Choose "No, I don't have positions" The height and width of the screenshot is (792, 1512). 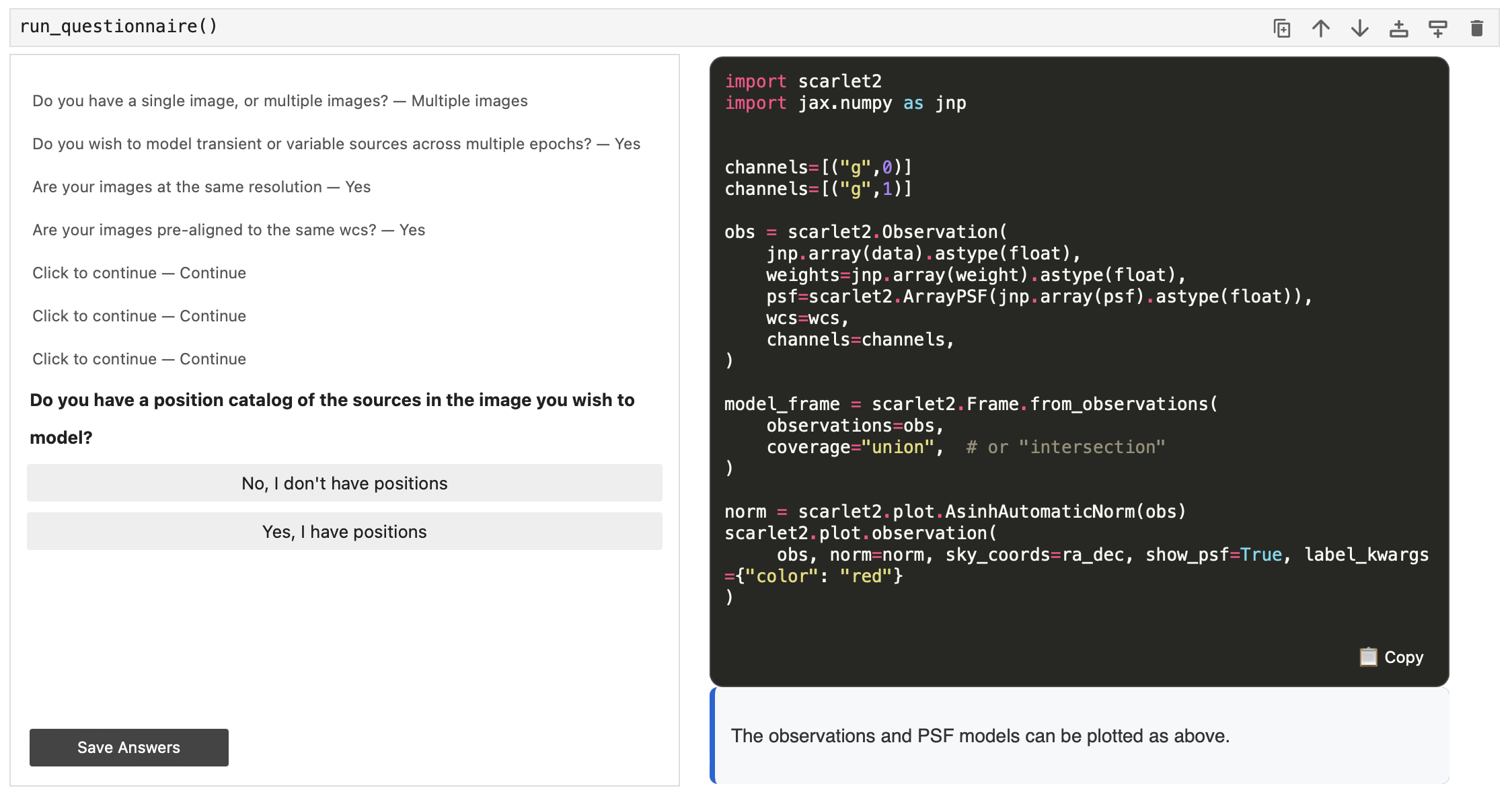344,483
